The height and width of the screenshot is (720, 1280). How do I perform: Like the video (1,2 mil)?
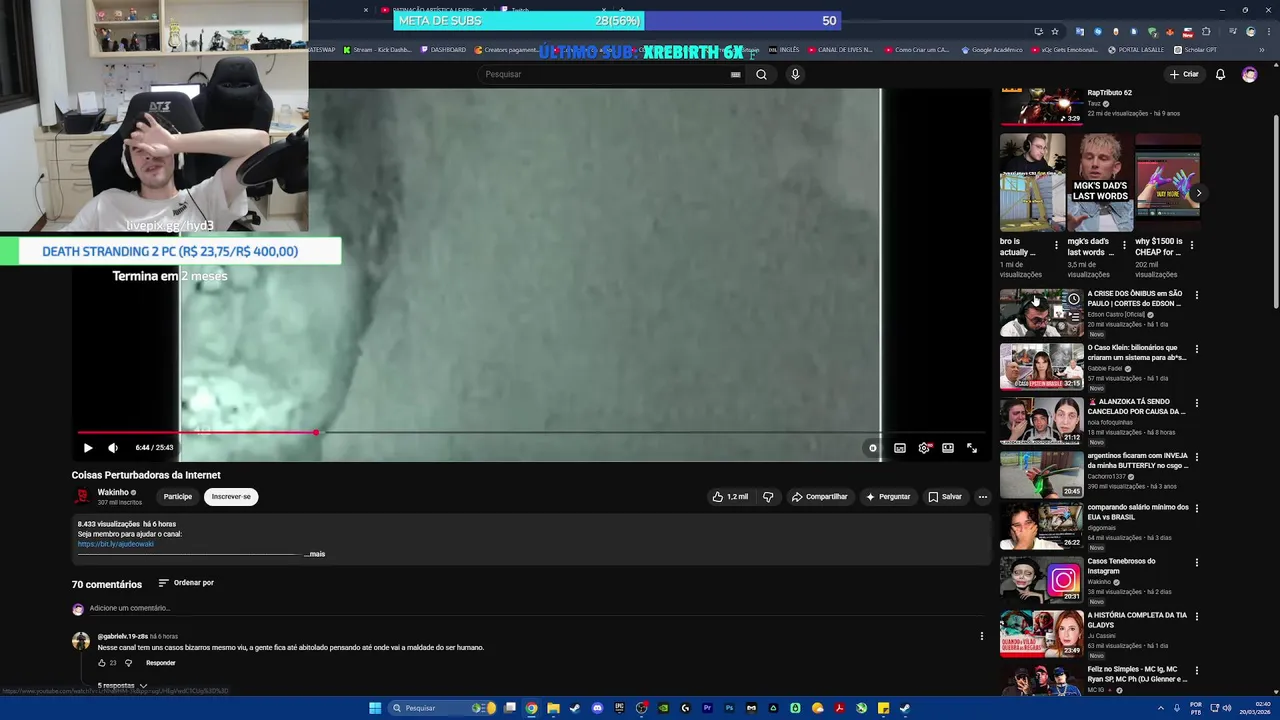(x=730, y=497)
